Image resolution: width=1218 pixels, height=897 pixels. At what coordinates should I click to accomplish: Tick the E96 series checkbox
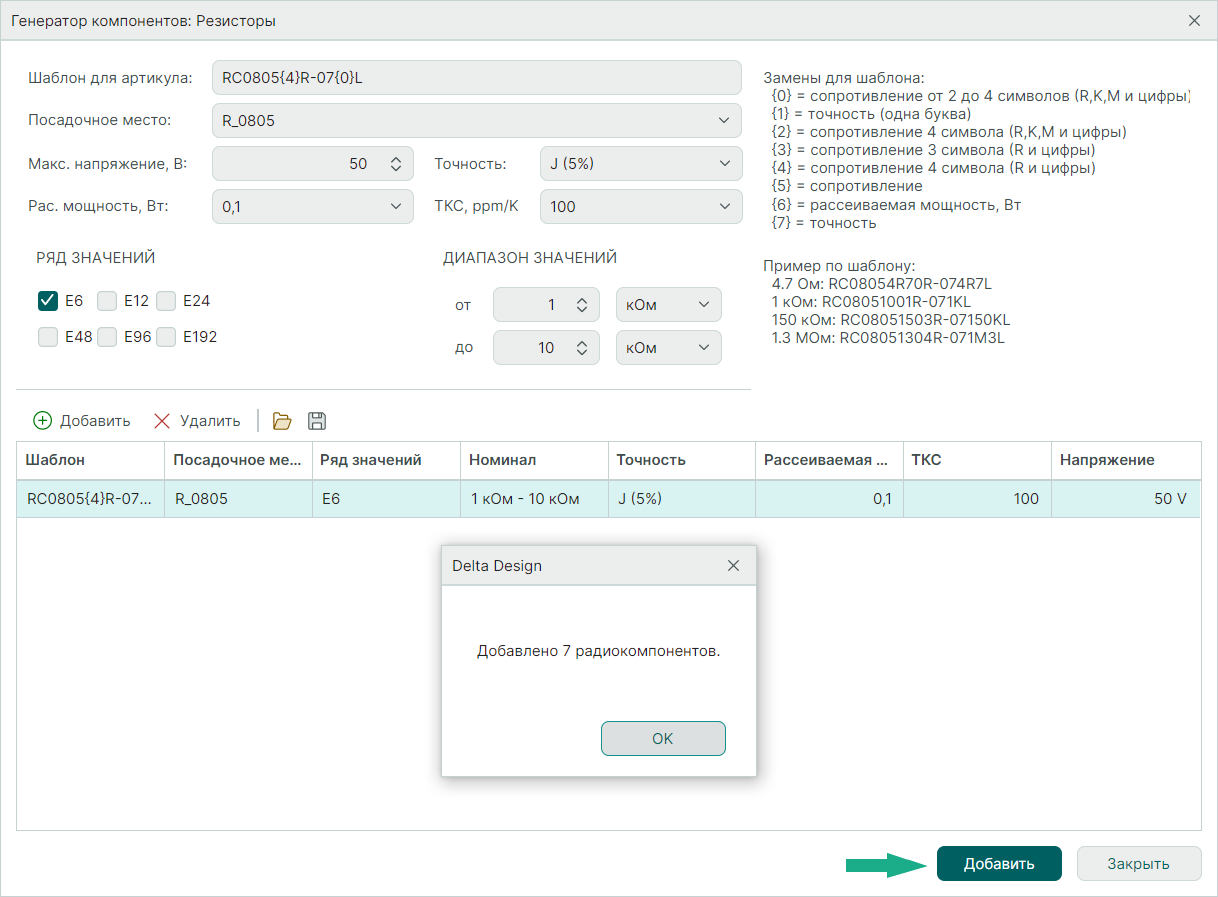[x=107, y=337]
